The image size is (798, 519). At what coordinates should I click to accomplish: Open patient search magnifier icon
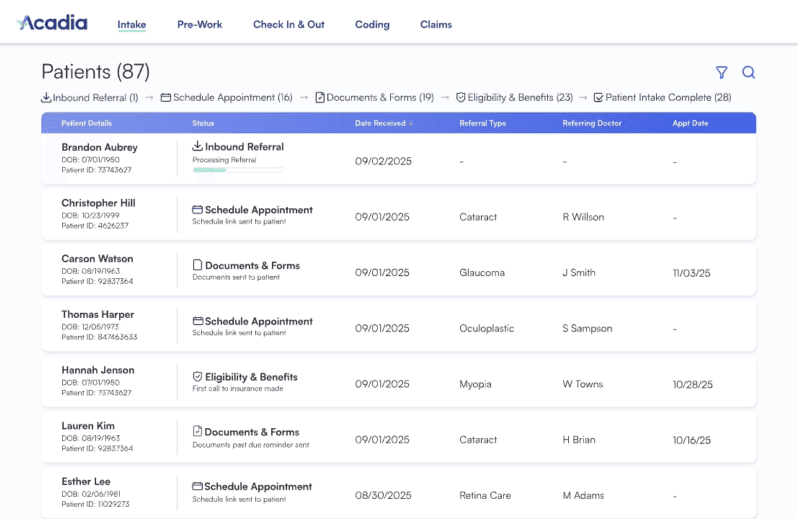tap(748, 72)
